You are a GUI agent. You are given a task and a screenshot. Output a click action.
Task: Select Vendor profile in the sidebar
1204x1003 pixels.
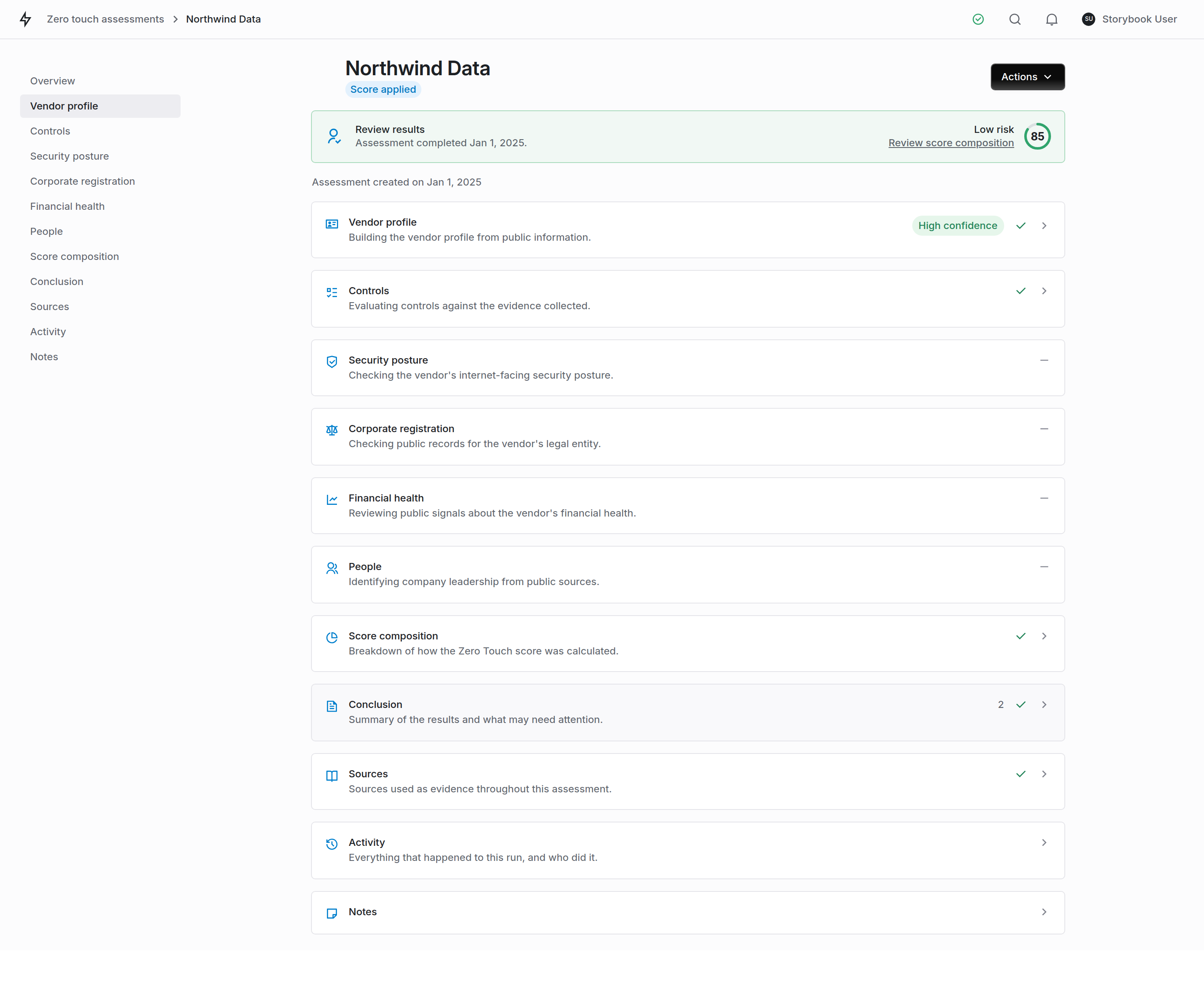tap(100, 106)
